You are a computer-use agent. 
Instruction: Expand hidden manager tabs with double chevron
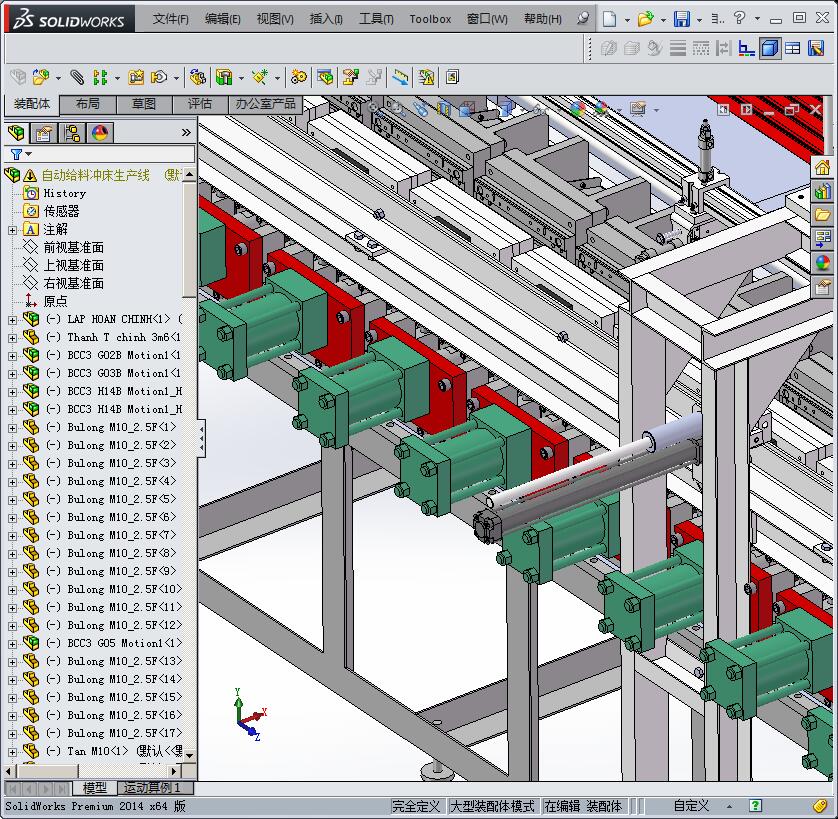tap(186, 133)
